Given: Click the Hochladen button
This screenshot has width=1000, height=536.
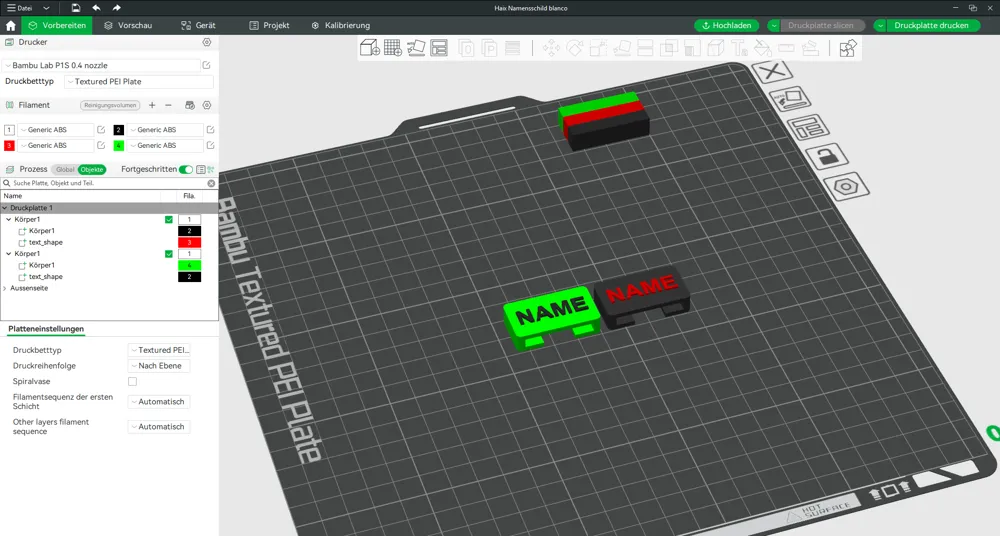Looking at the screenshot, I should click(726, 26).
